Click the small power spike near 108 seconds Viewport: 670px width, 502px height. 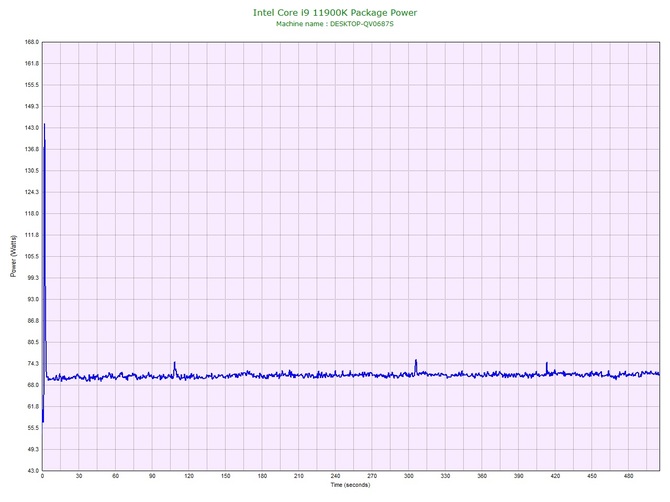[x=174, y=364]
